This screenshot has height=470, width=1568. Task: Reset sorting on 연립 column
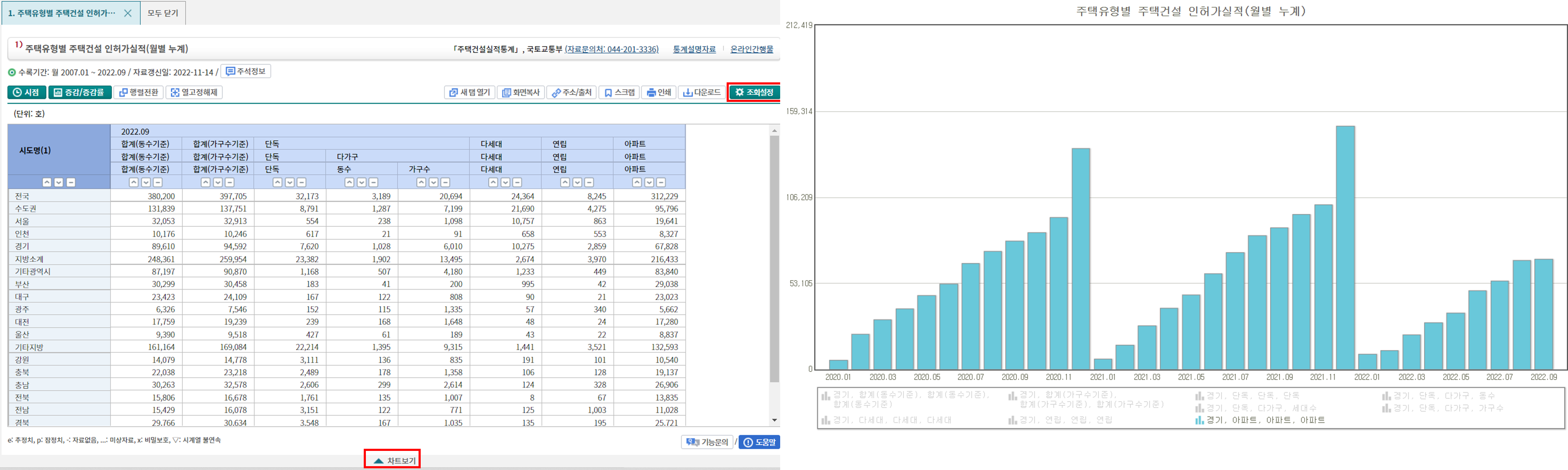click(x=589, y=183)
